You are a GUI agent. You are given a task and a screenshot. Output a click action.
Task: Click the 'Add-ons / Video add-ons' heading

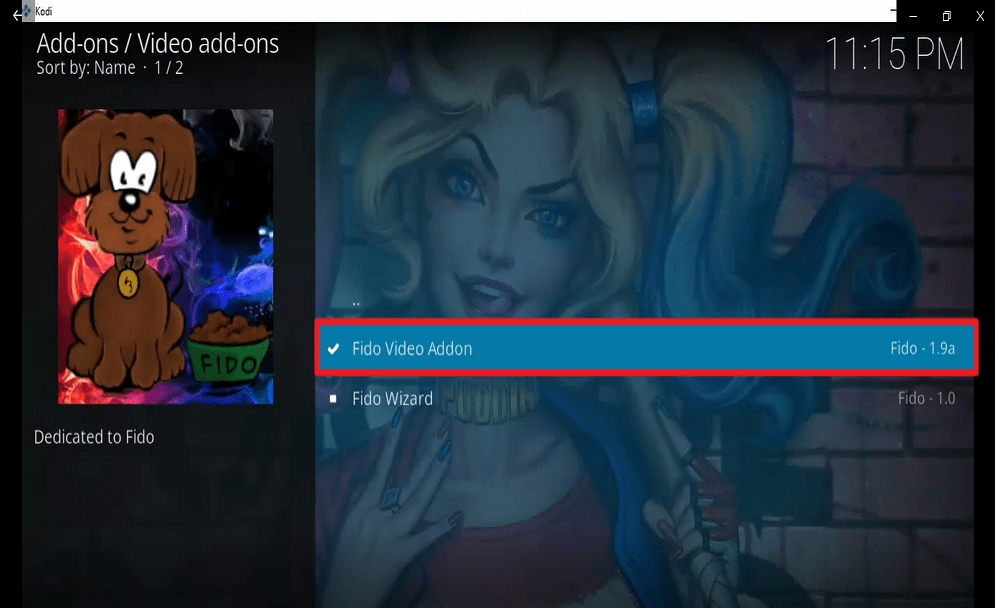tap(157, 44)
